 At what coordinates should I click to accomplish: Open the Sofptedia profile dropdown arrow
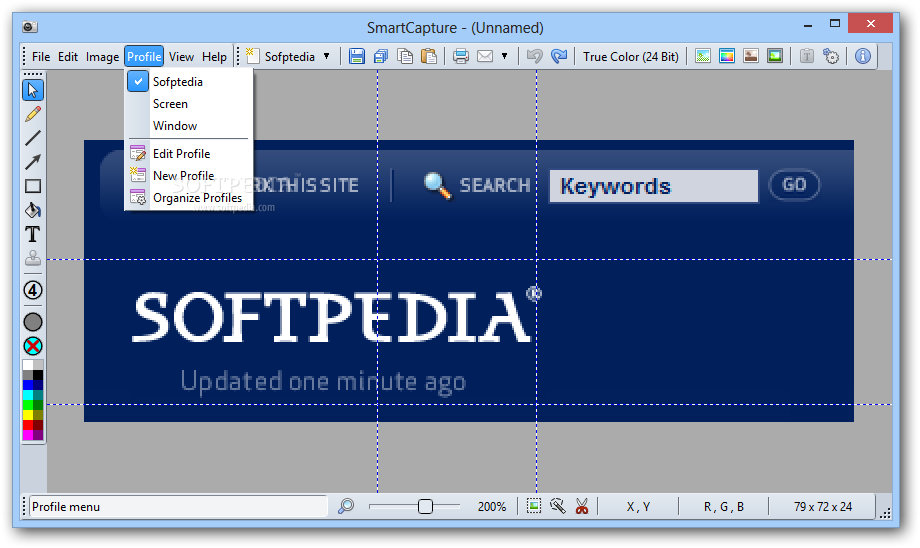click(x=326, y=56)
